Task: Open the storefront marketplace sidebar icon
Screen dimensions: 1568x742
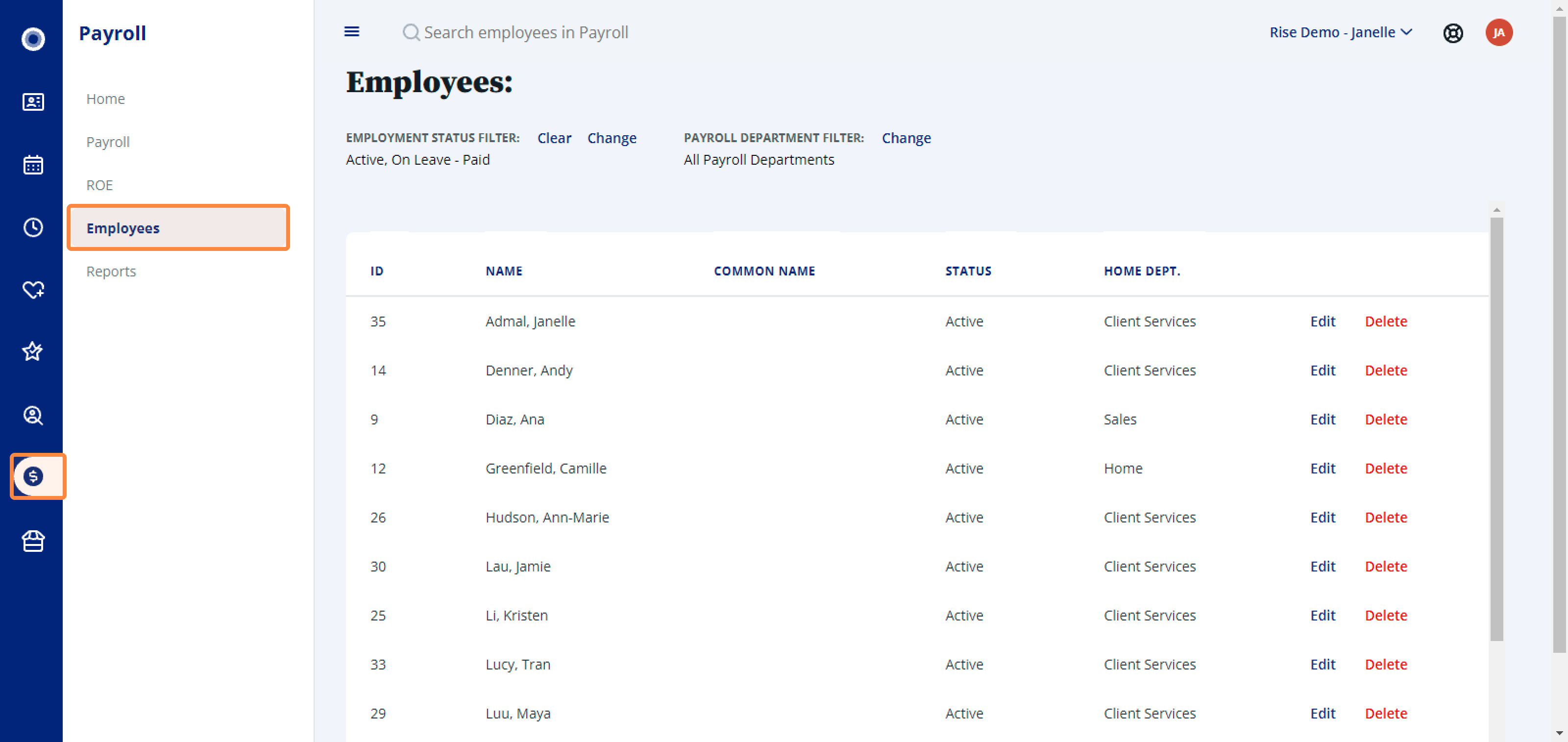Action: click(33, 541)
